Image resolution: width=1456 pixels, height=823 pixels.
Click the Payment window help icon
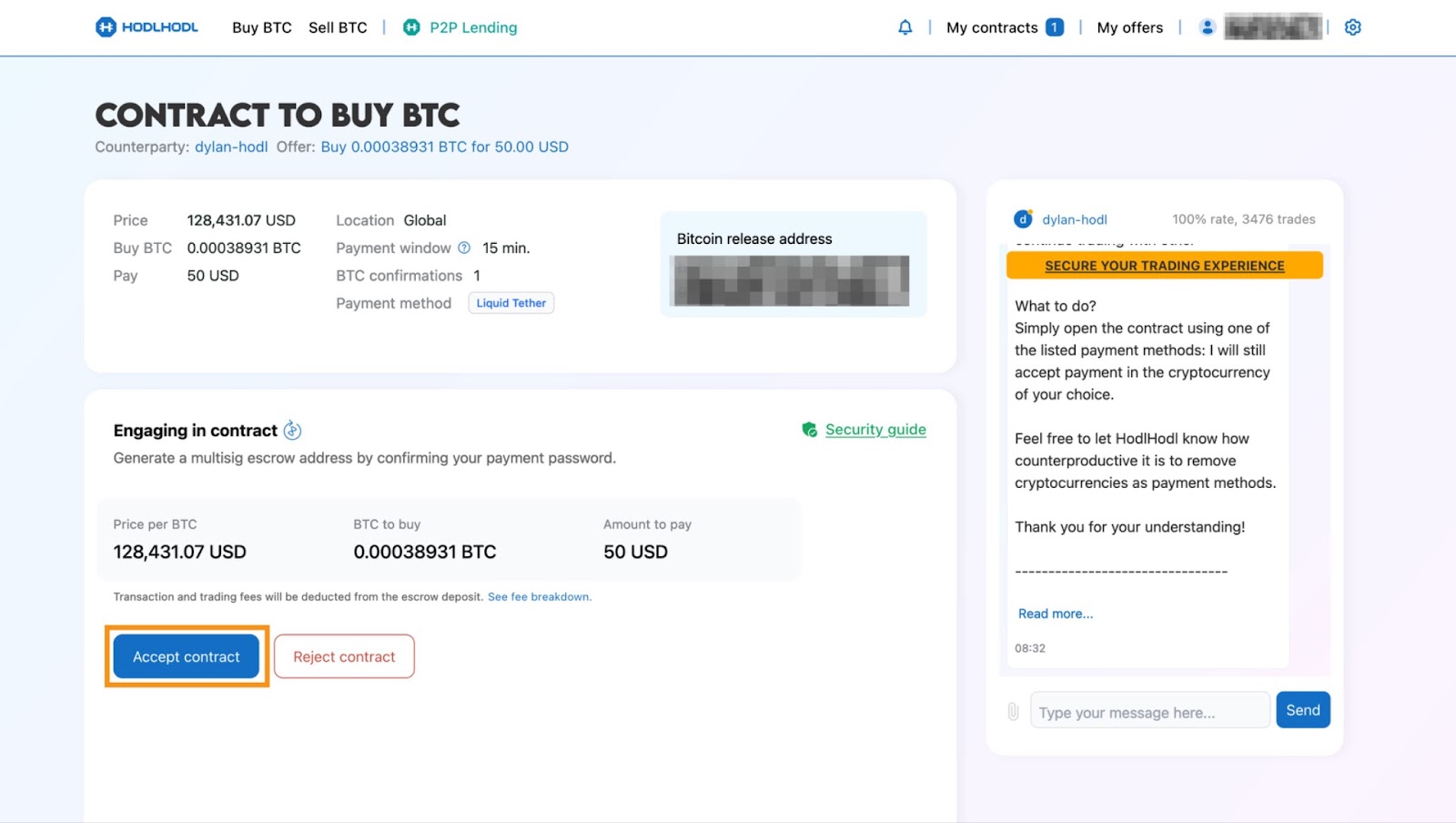point(464,248)
